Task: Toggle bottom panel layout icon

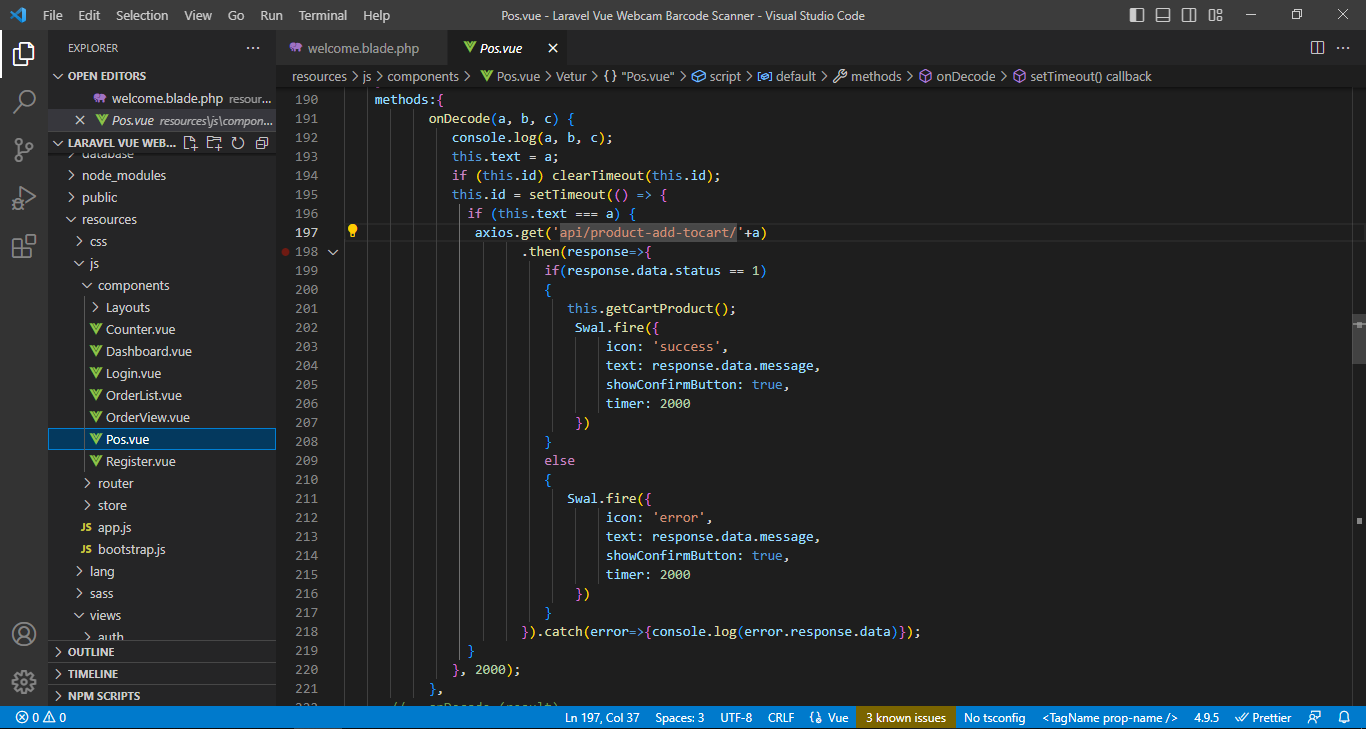Action: [x=1163, y=15]
